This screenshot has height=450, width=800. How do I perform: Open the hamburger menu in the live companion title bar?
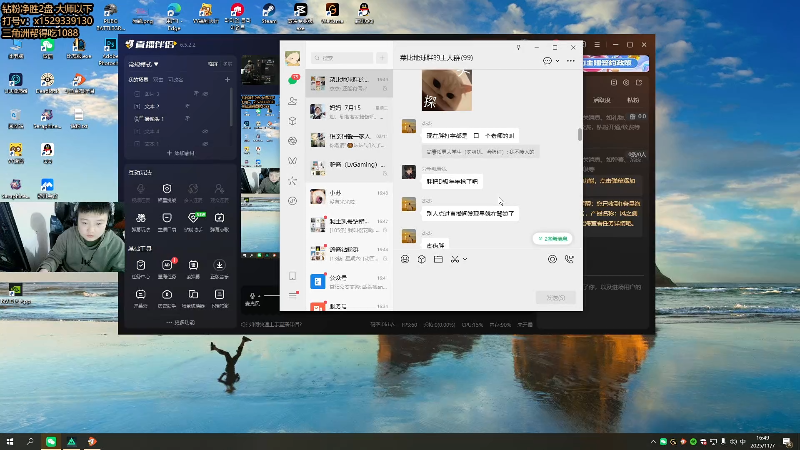[597, 45]
